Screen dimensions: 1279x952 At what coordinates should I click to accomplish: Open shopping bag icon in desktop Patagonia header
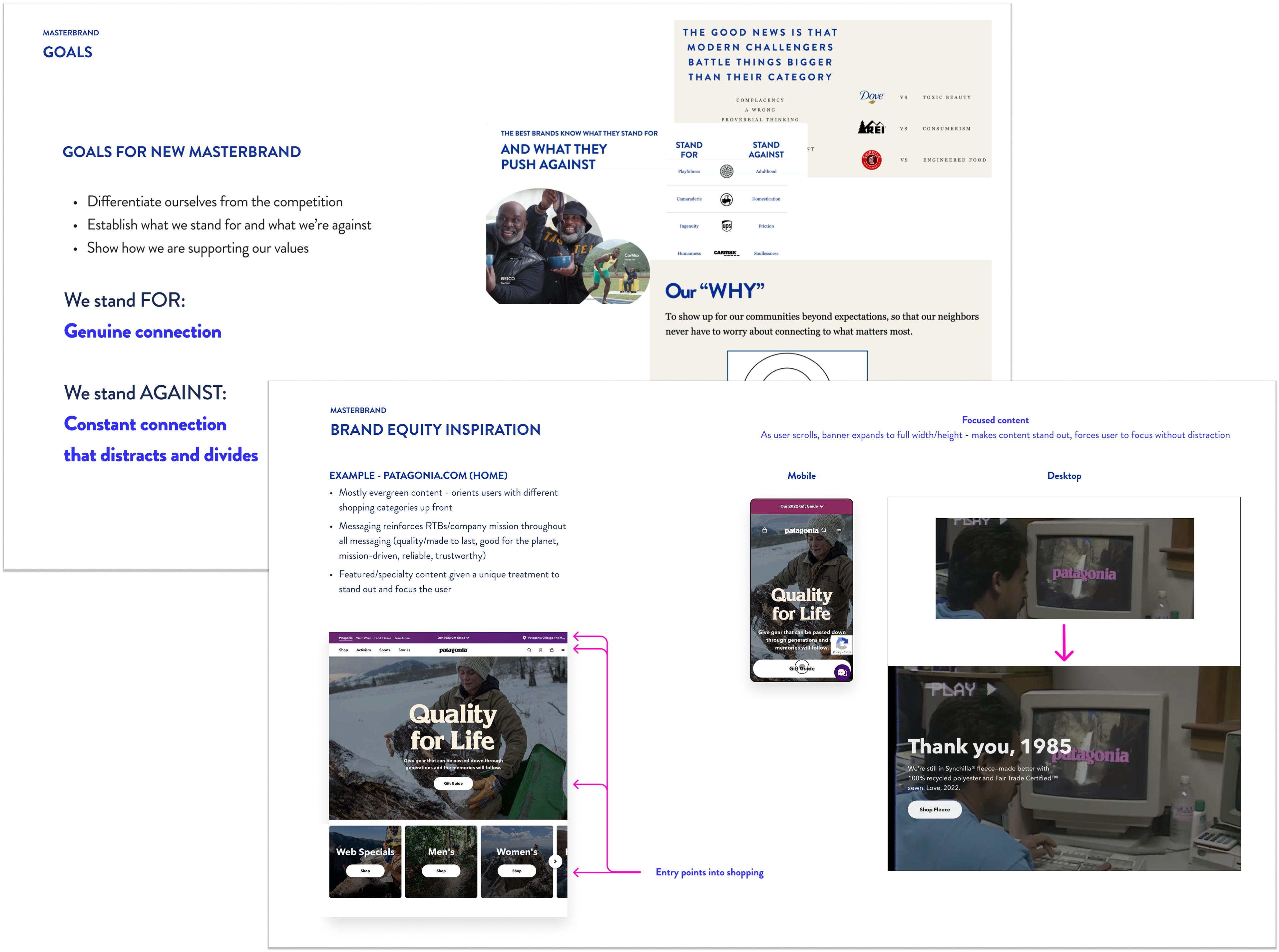[x=551, y=650]
